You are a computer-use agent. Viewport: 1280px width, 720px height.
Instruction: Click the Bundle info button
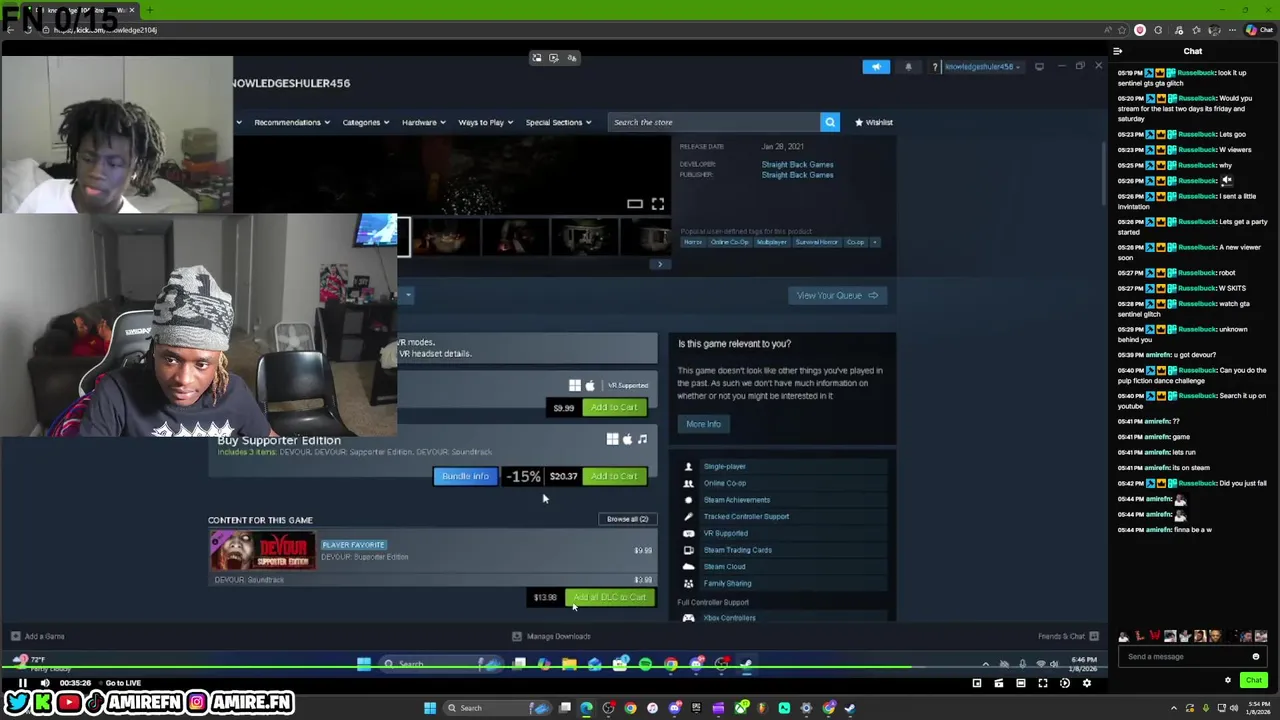(465, 476)
